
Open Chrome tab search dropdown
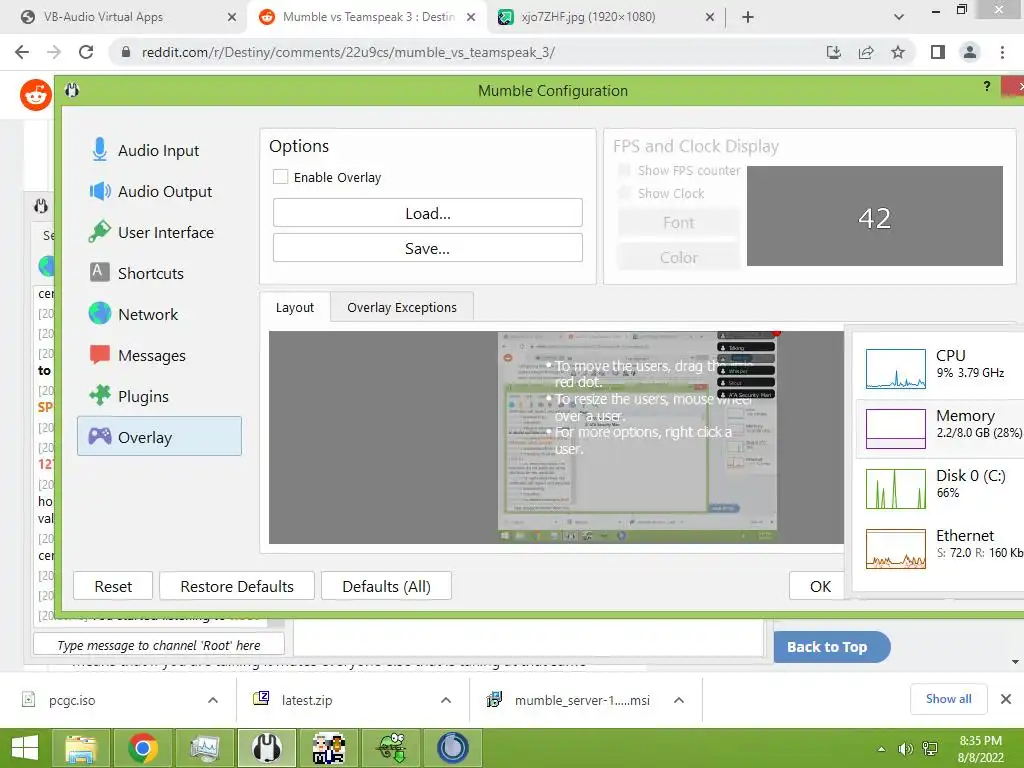pos(899,17)
